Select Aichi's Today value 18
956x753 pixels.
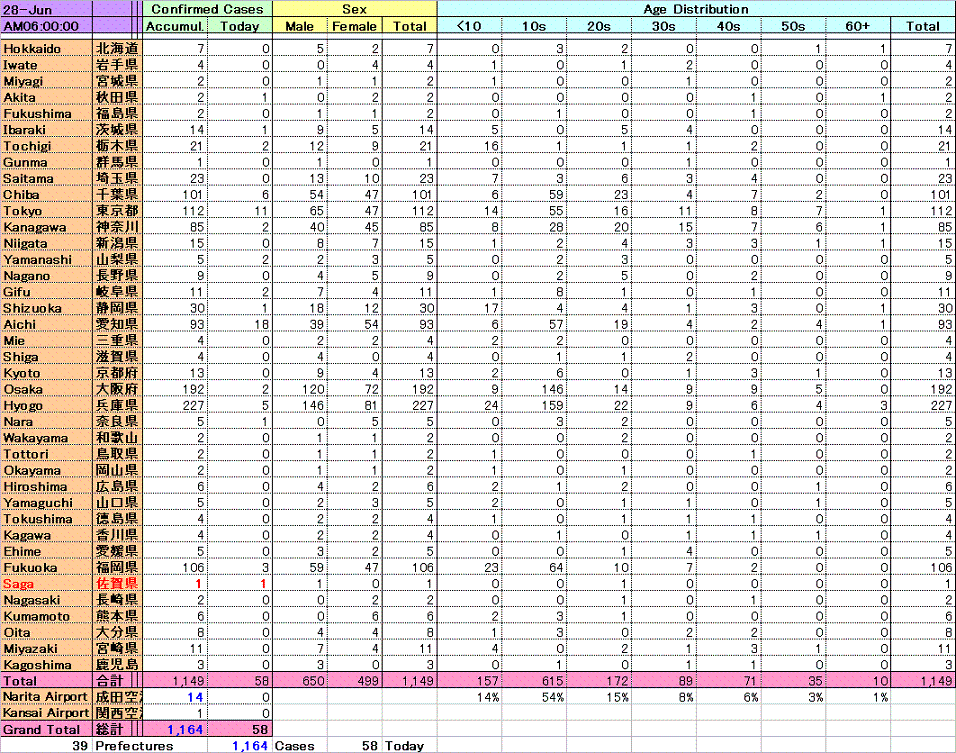[x=240, y=324]
